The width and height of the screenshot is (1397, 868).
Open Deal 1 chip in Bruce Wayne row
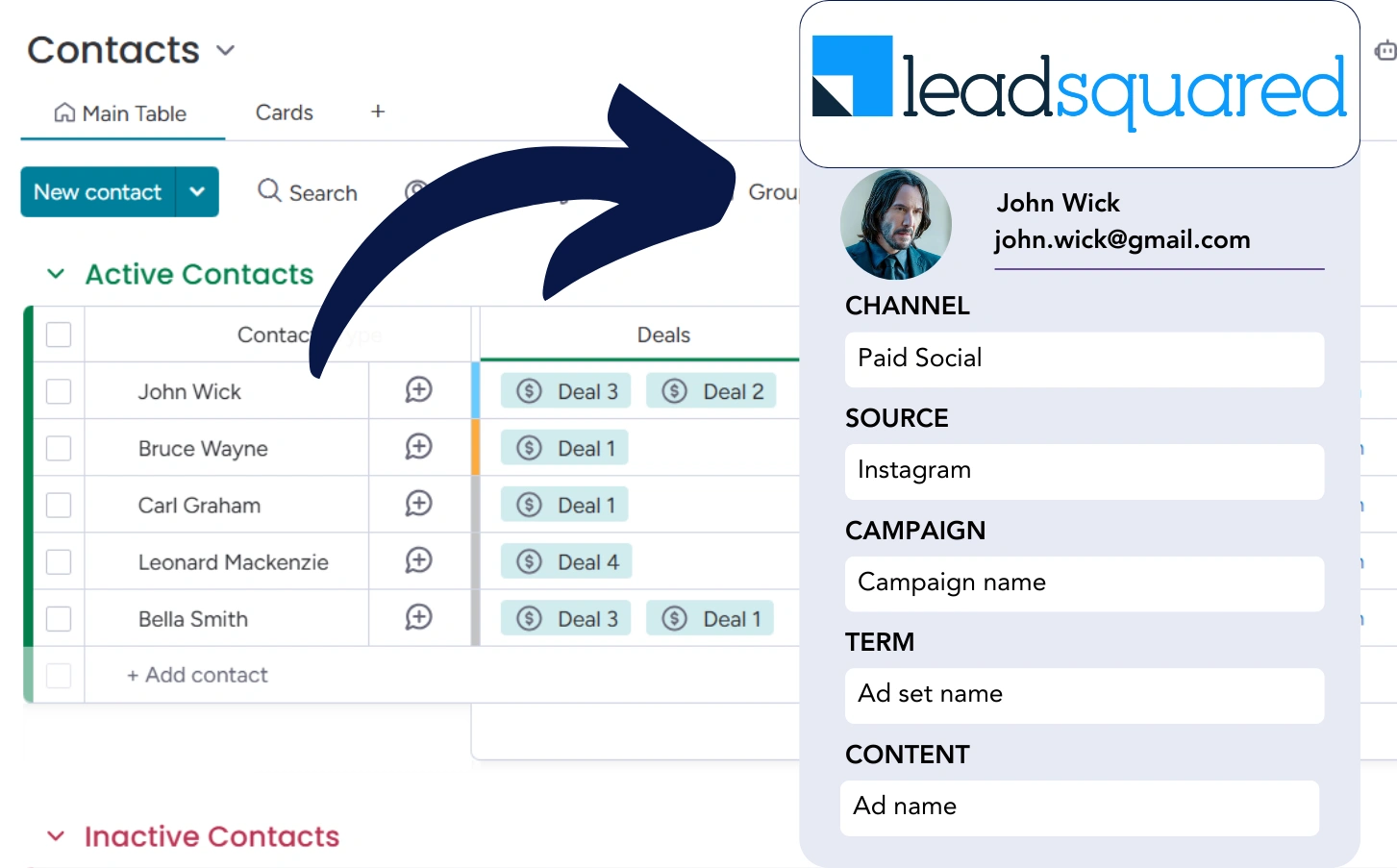564,448
